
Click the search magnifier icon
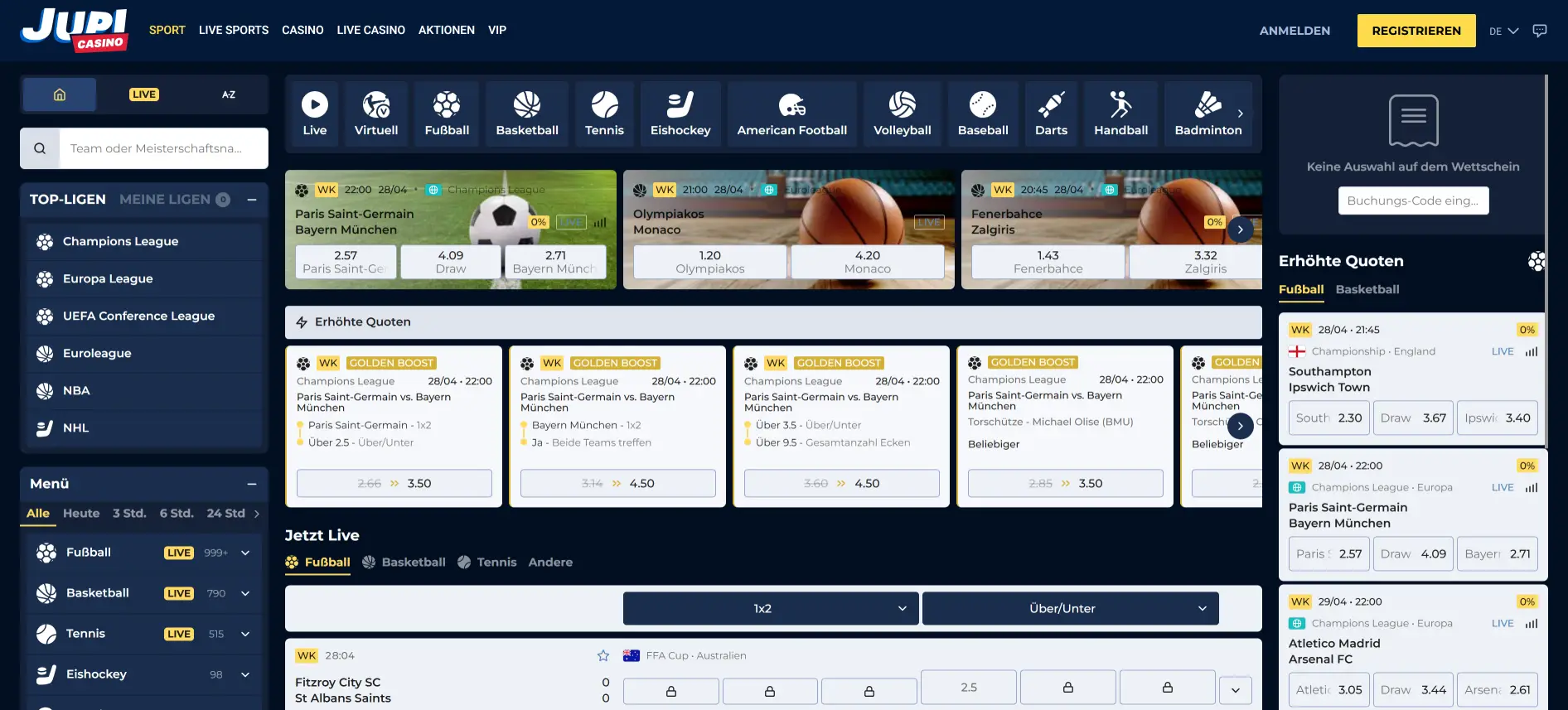pos(40,148)
